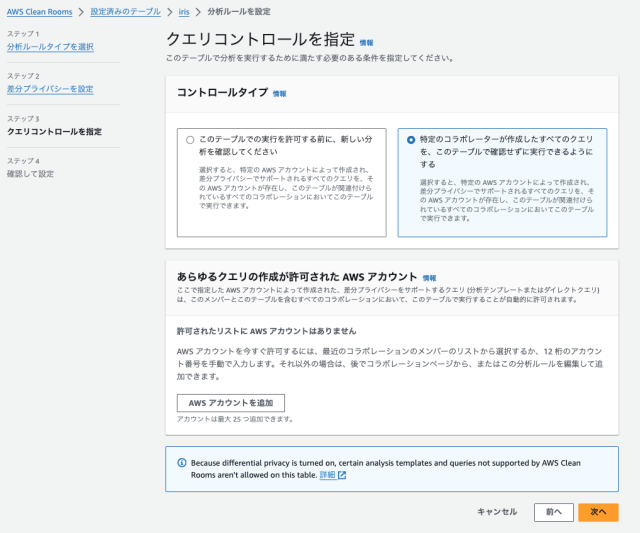
Task: Open 情報 link beside AWS アカウント heading
Action: (429, 278)
